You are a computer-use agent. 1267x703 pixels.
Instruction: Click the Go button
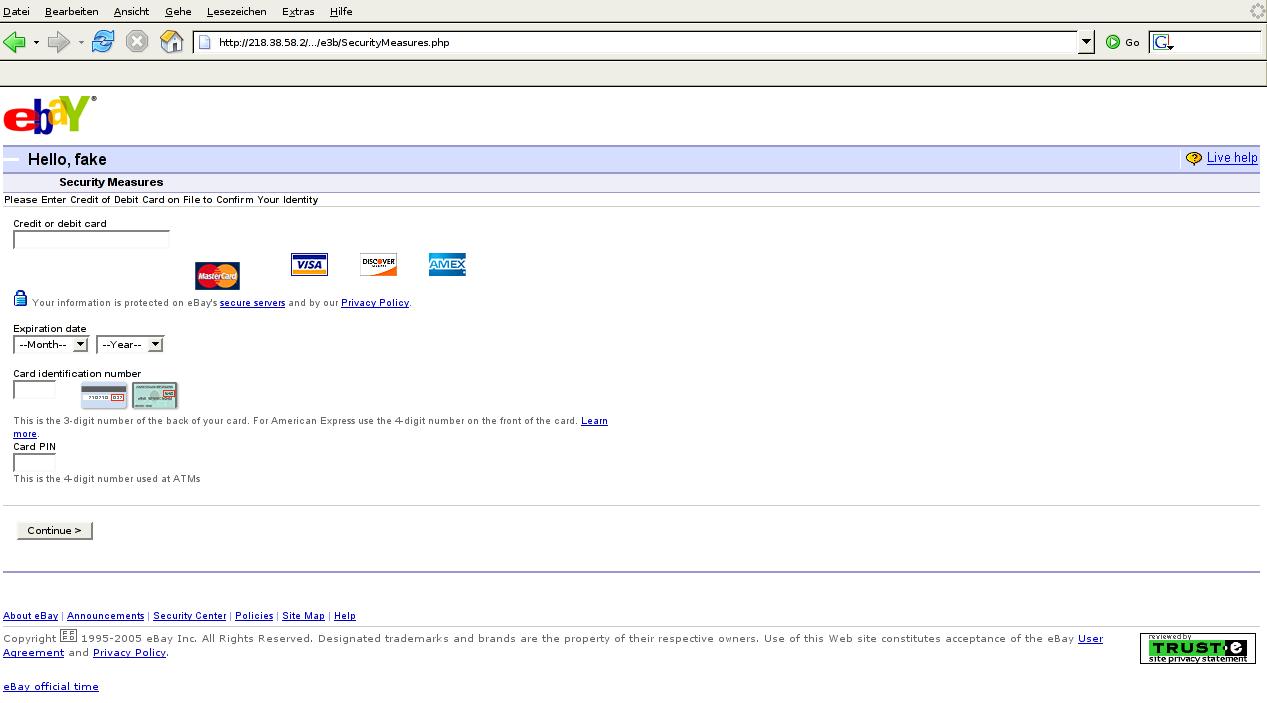[x=1123, y=42]
